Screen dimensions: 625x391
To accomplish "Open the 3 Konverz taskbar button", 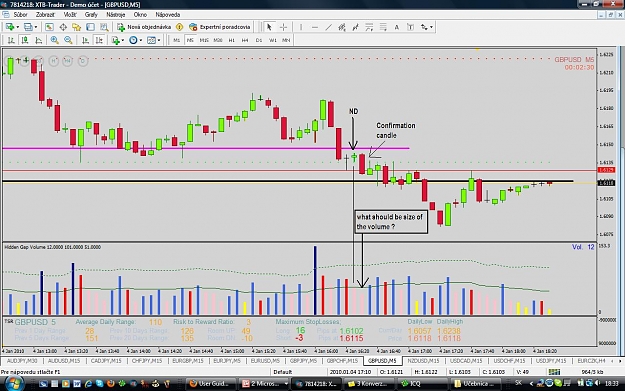I will 369,384.
